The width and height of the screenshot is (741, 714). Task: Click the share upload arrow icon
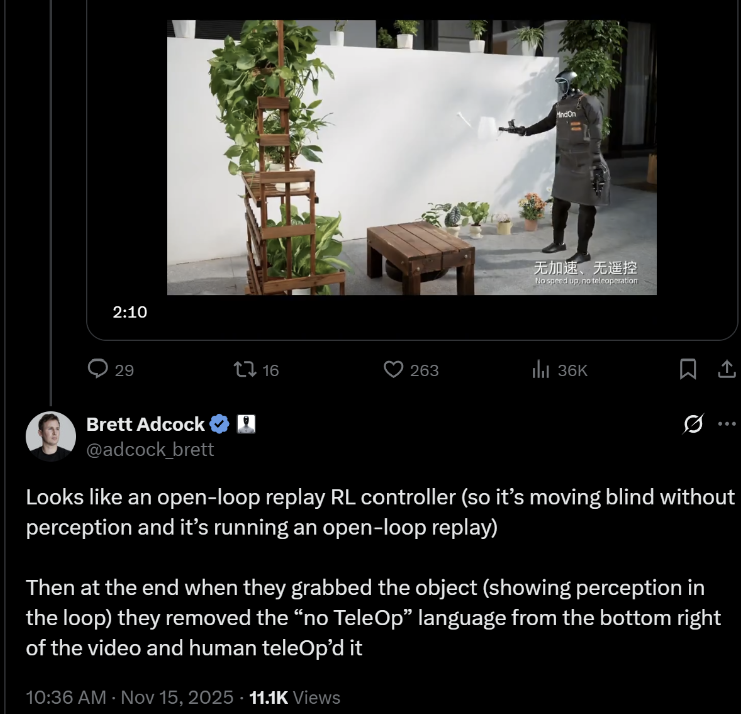pyautogui.click(x=726, y=370)
